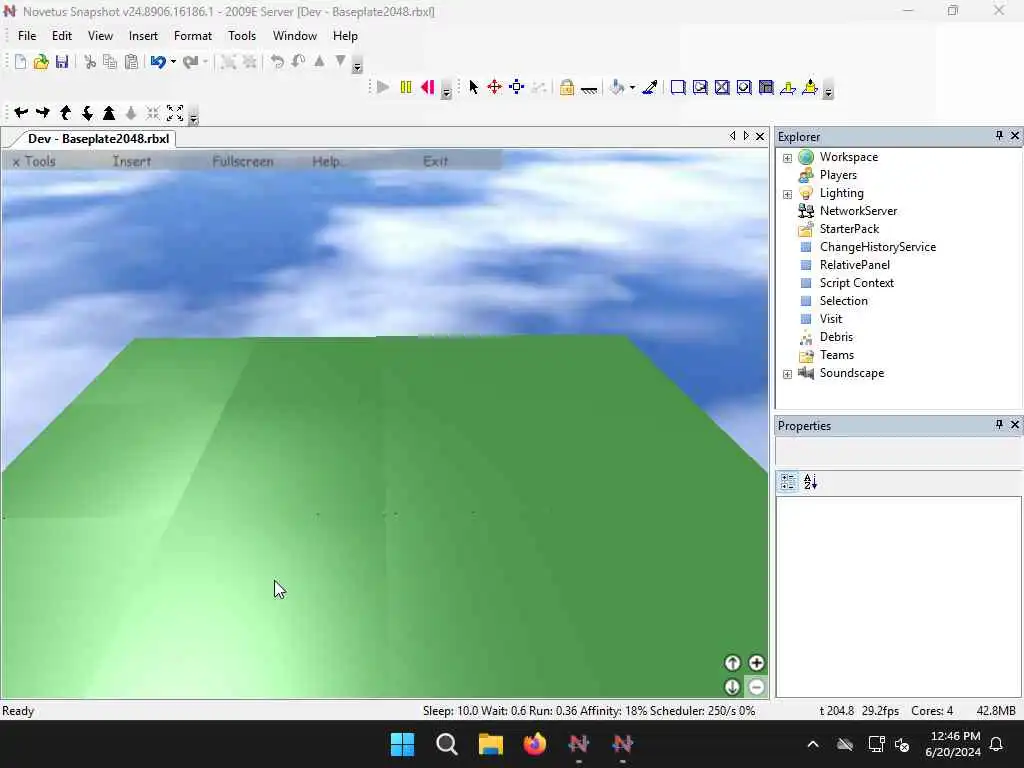Screen dimensions: 1024x768
Task: Expand the Workspace tree node
Action: tap(788, 158)
